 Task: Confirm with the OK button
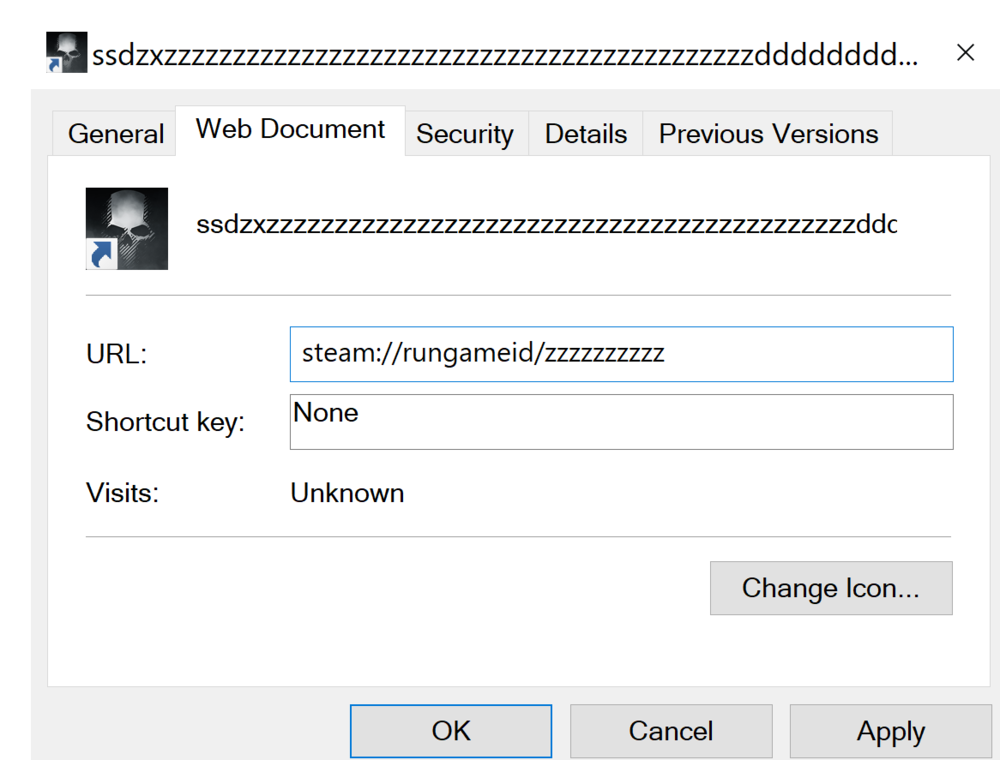coord(451,731)
